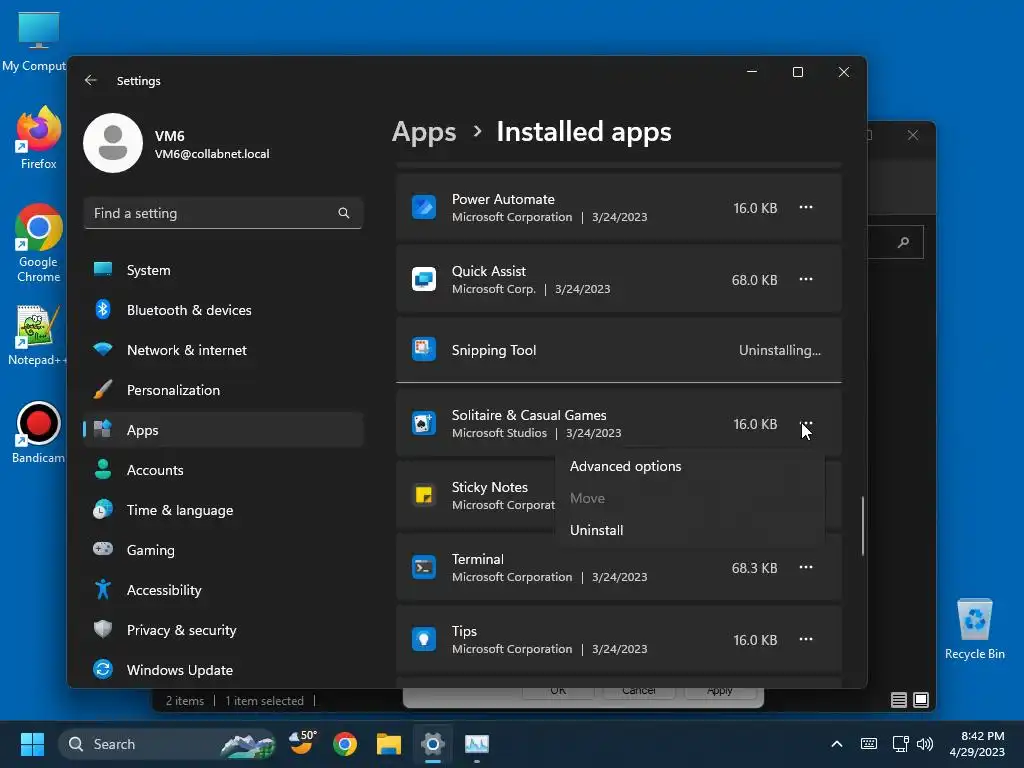Open the weather widget showing 50°
This screenshot has width=1024, height=768.
[x=302, y=743]
